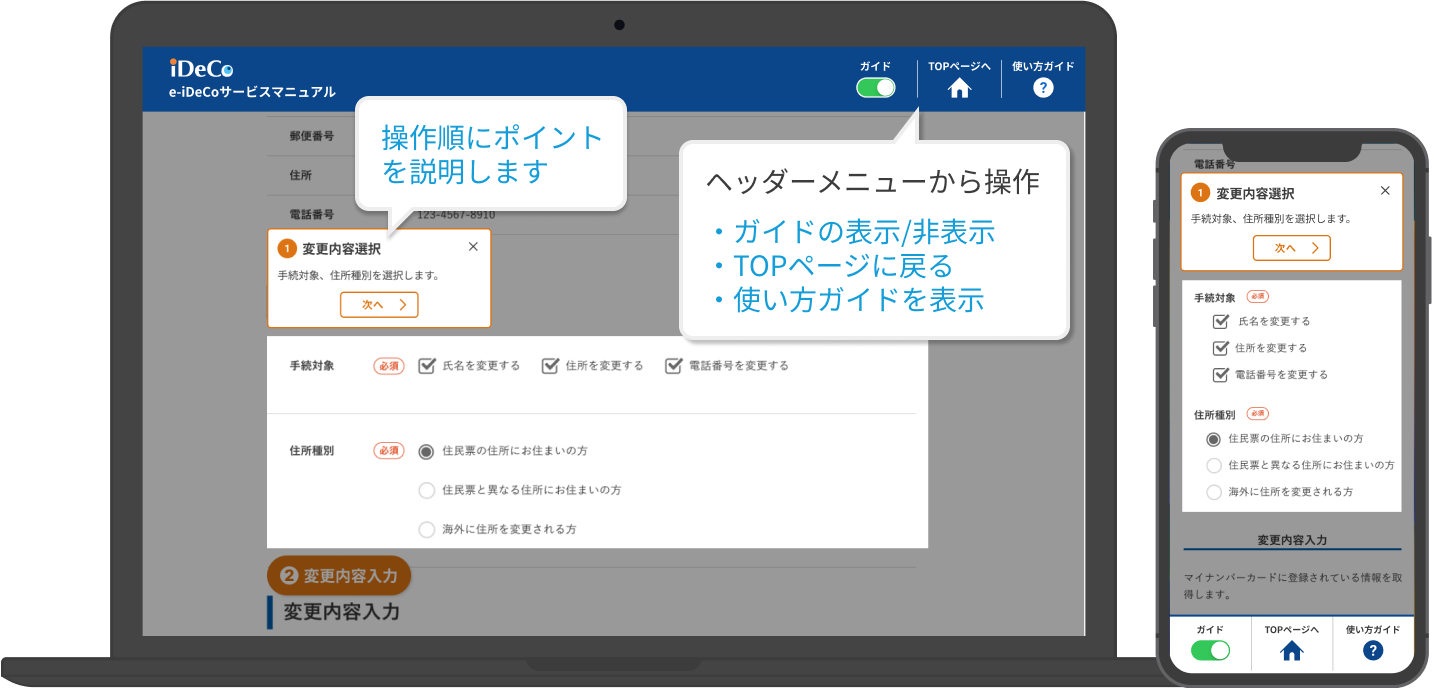Select 海外に住所を変更される方 radio on laptop
This screenshot has width=1434, height=688.
coord(427,529)
